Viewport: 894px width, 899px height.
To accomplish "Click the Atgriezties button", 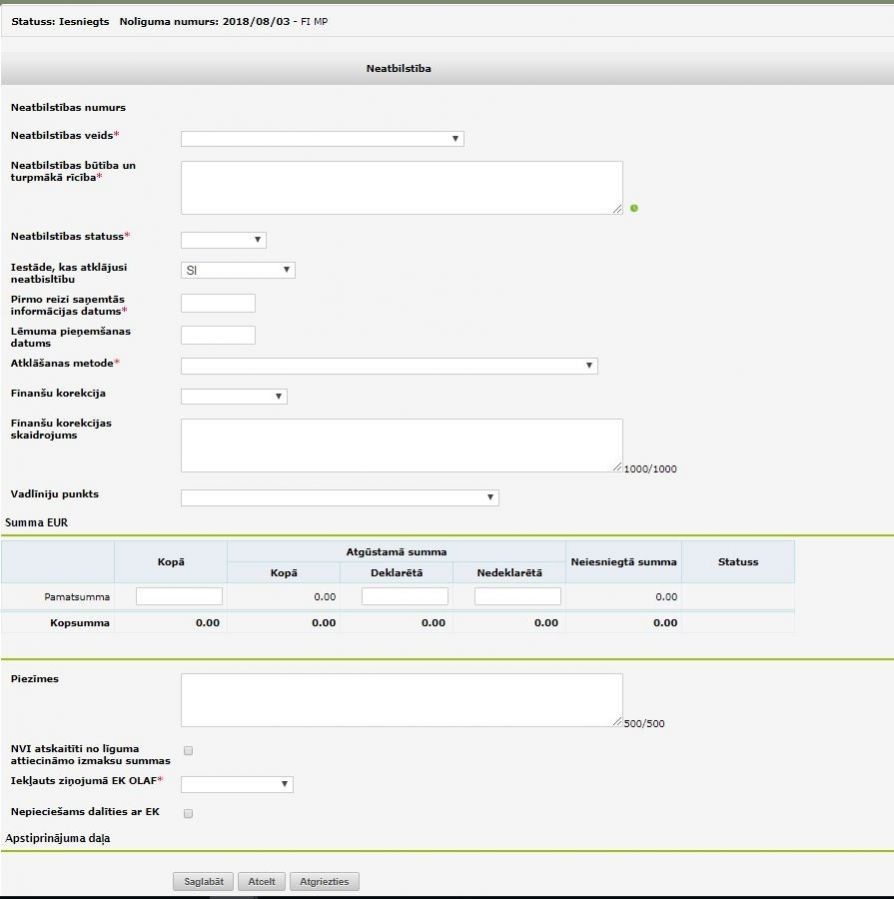I will click(x=324, y=882).
